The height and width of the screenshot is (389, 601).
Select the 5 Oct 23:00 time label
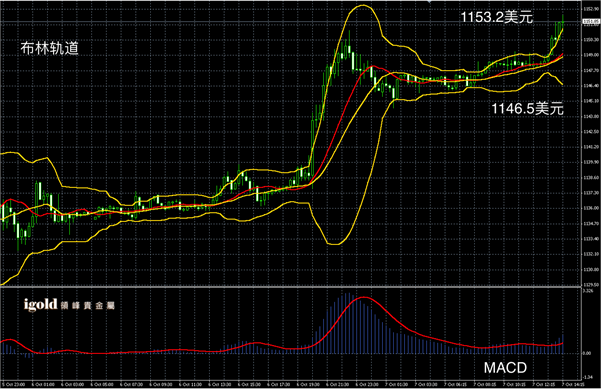pyautogui.click(x=13, y=384)
